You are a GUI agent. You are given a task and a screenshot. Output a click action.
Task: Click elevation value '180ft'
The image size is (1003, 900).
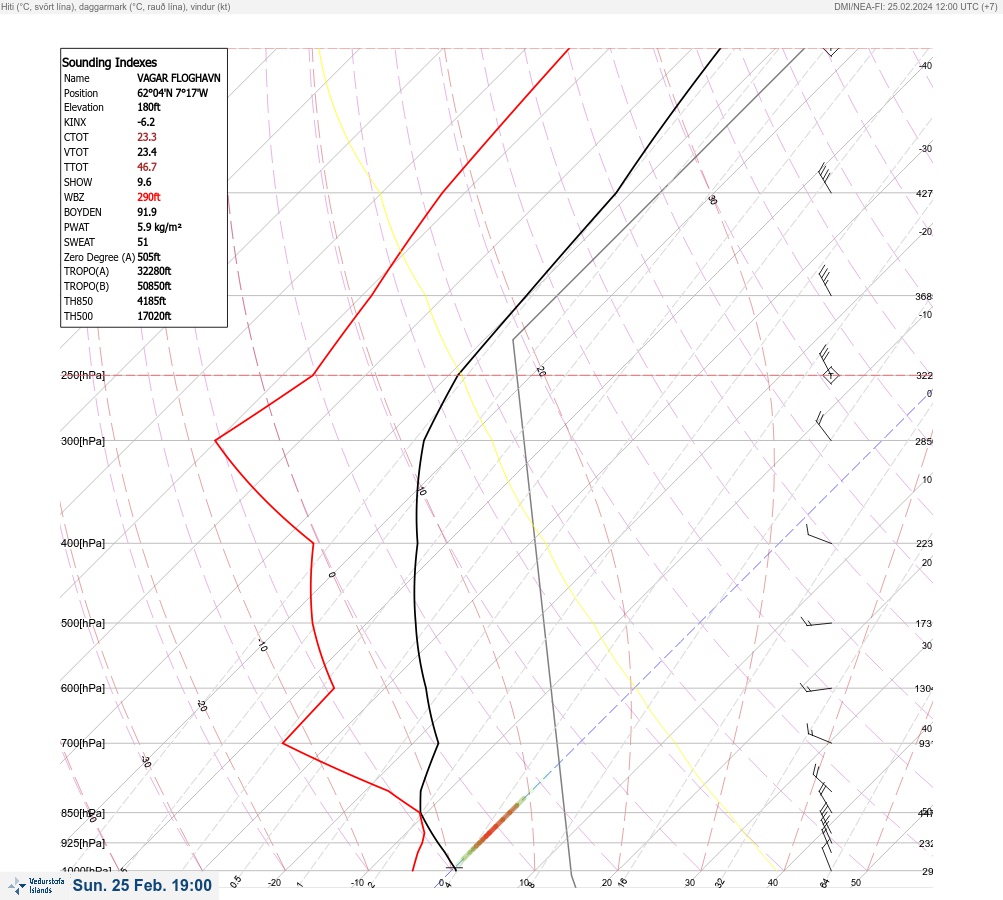click(148, 107)
